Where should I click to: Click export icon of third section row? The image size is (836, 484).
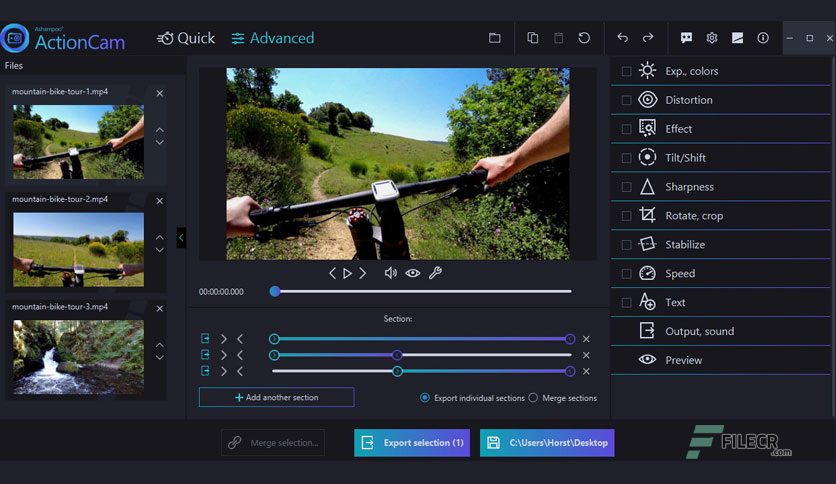(x=205, y=370)
